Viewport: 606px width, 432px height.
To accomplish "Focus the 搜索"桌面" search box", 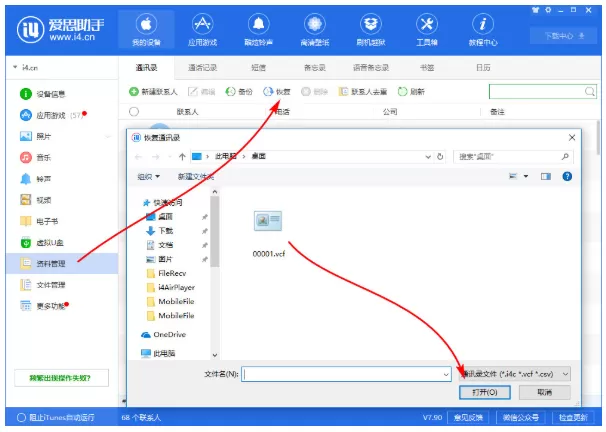I will [x=513, y=156].
